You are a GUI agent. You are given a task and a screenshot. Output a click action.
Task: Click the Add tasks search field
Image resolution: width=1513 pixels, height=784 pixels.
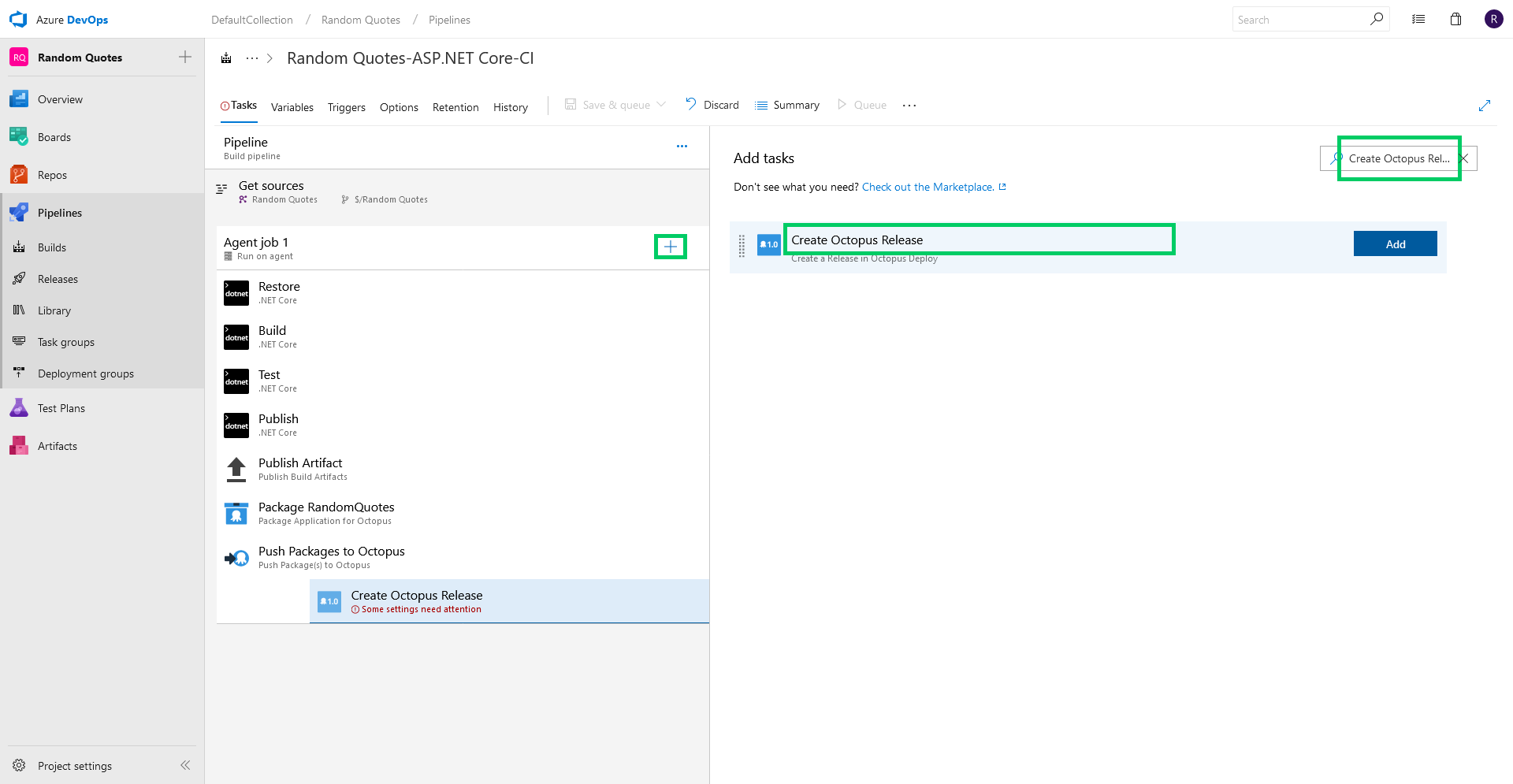click(x=1398, y=158)
